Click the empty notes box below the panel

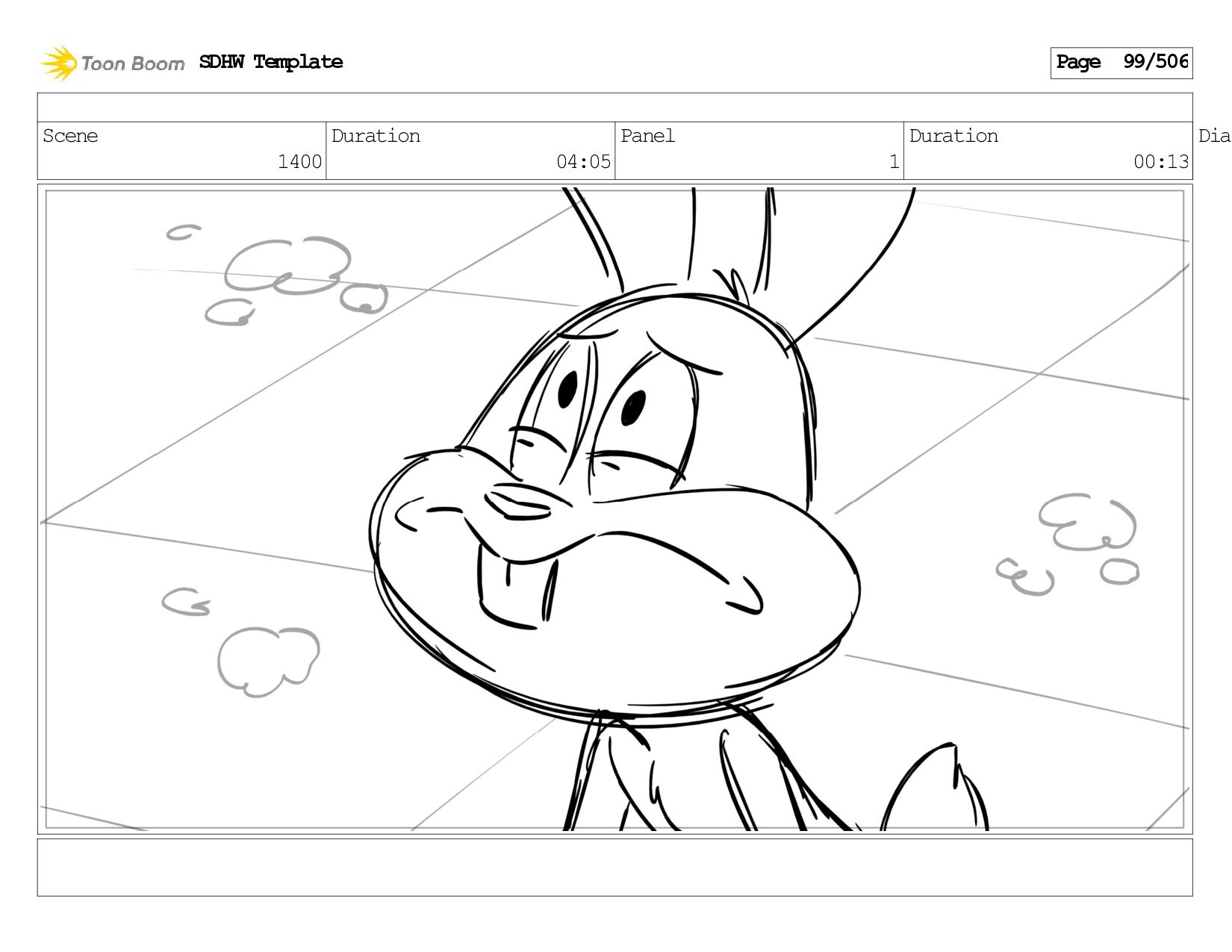coord(615,868)
